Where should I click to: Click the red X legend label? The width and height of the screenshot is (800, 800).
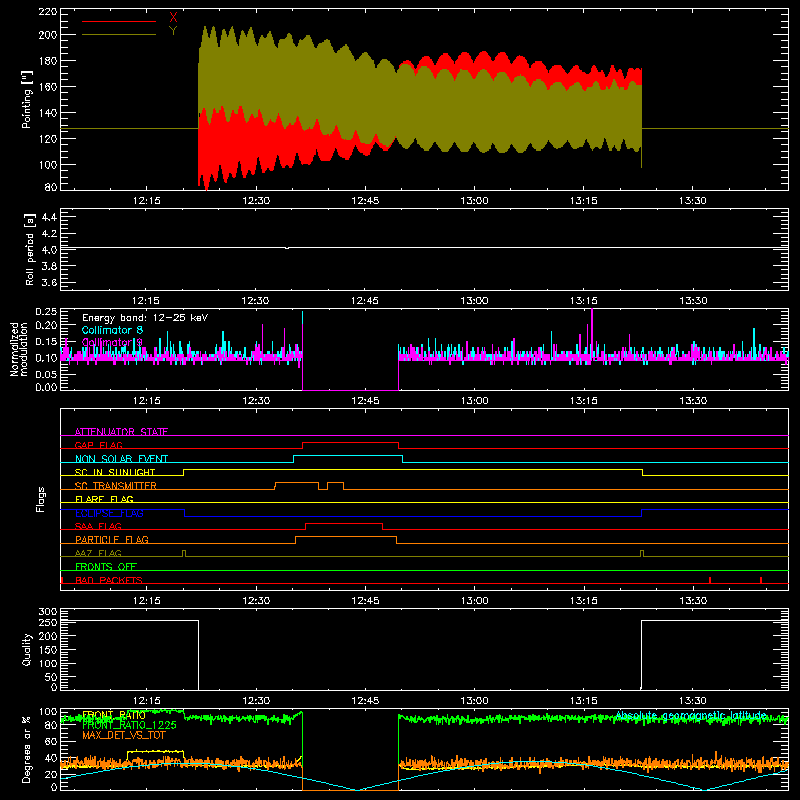click(173, 17)
